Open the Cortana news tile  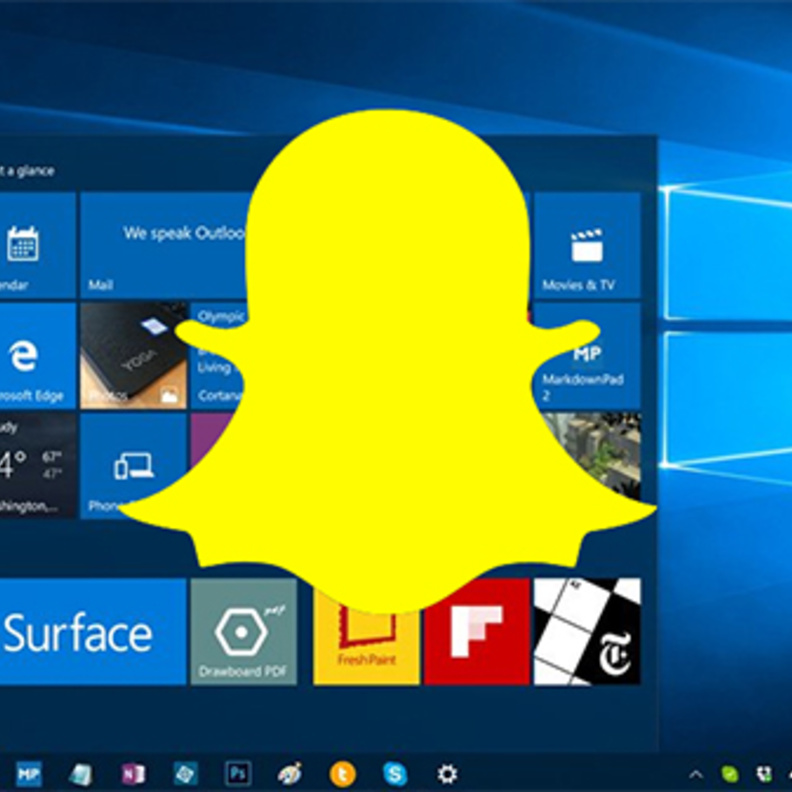tap(217, 355)
